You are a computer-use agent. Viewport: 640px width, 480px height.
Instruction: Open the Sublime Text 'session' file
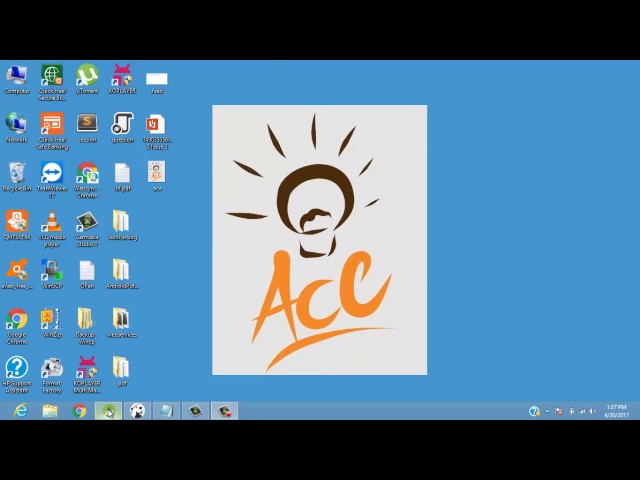click(87, 128)
